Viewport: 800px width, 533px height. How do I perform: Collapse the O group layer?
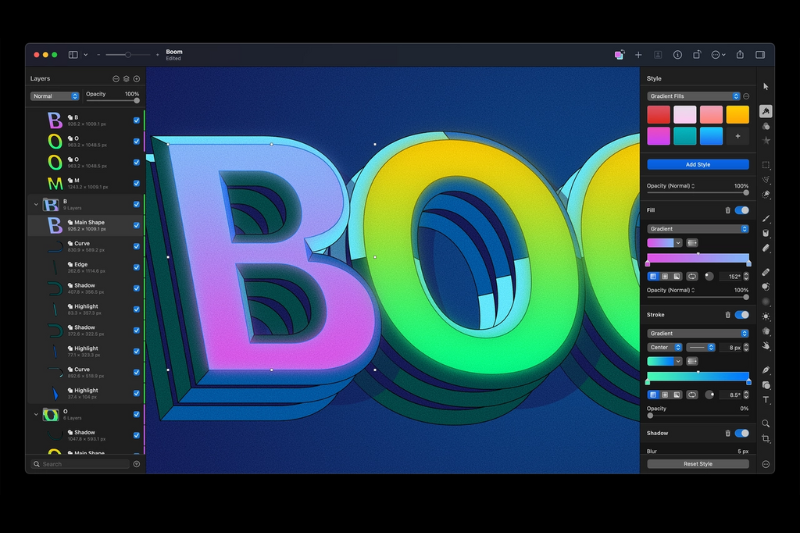[x=36, y=414]
